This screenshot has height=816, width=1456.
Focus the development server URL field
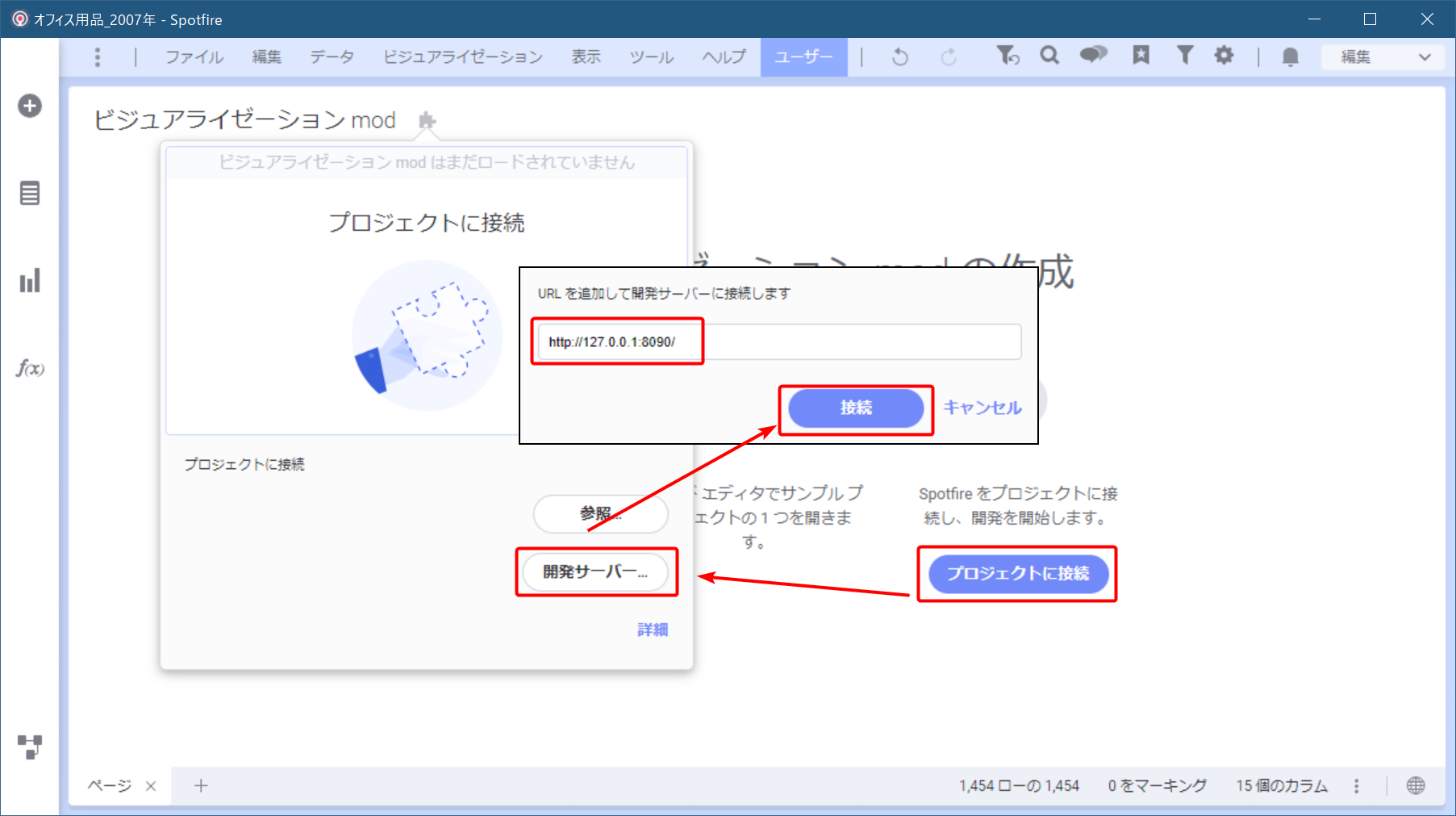[779, 341]
